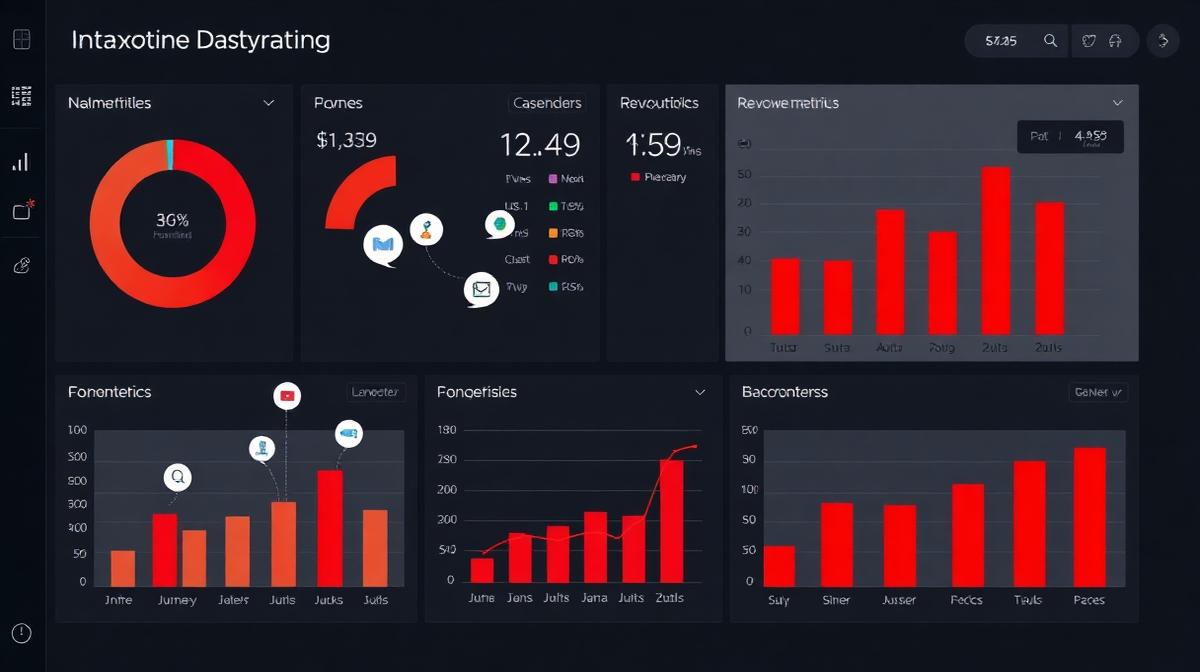Click the red legend swatch beside Clast
Image resolution: width=1200 pixels, height=672 pixels.
[x=552, y=259]
